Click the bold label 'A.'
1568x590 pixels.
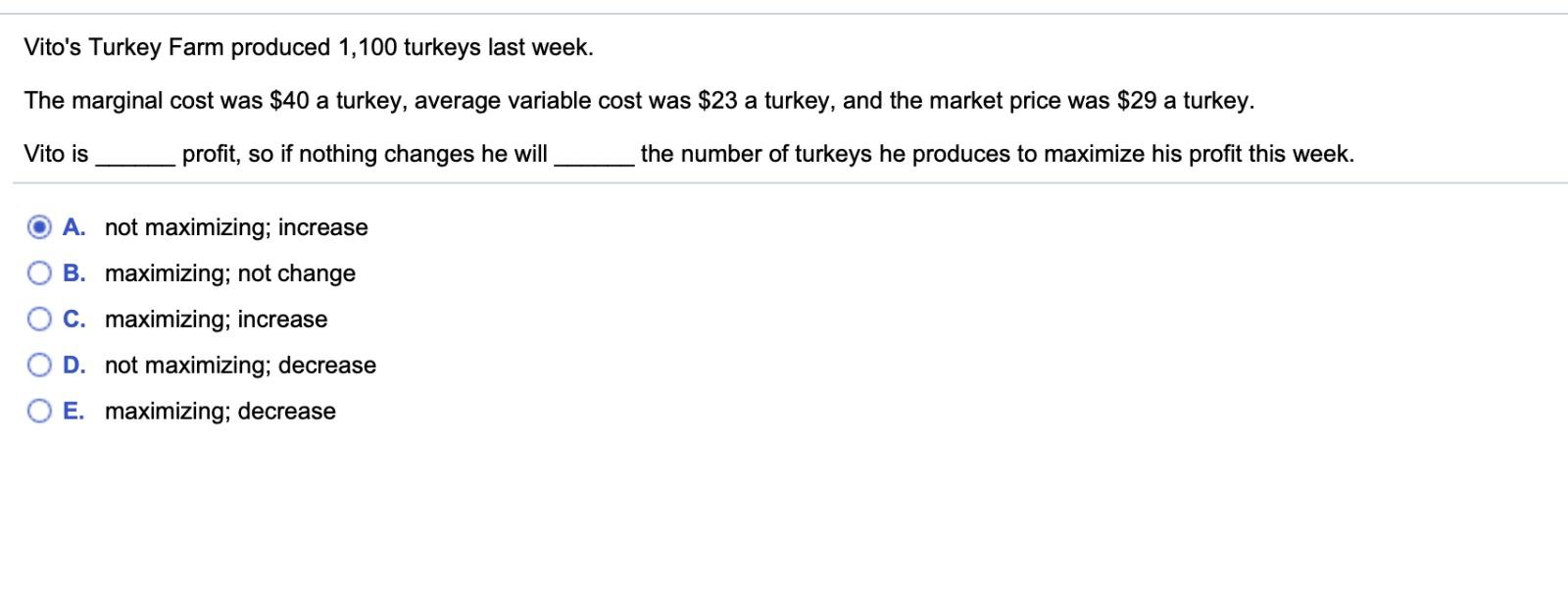pyautogui.click(x=74, y=227)
